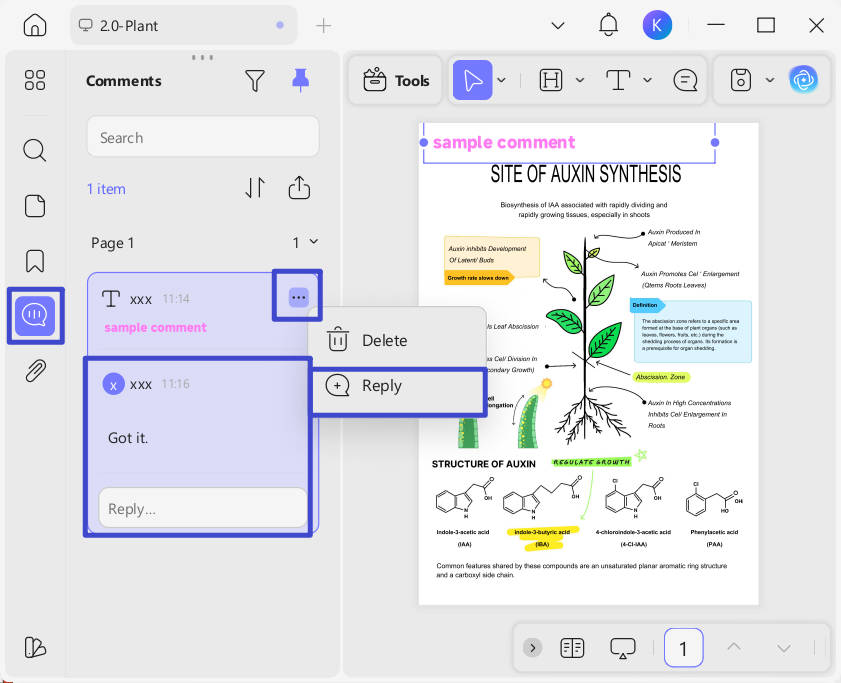This screenshot has height=683, width=841.
Task: Open the attachments paperclip sidebar icon
Action: [x=35, y=371]
